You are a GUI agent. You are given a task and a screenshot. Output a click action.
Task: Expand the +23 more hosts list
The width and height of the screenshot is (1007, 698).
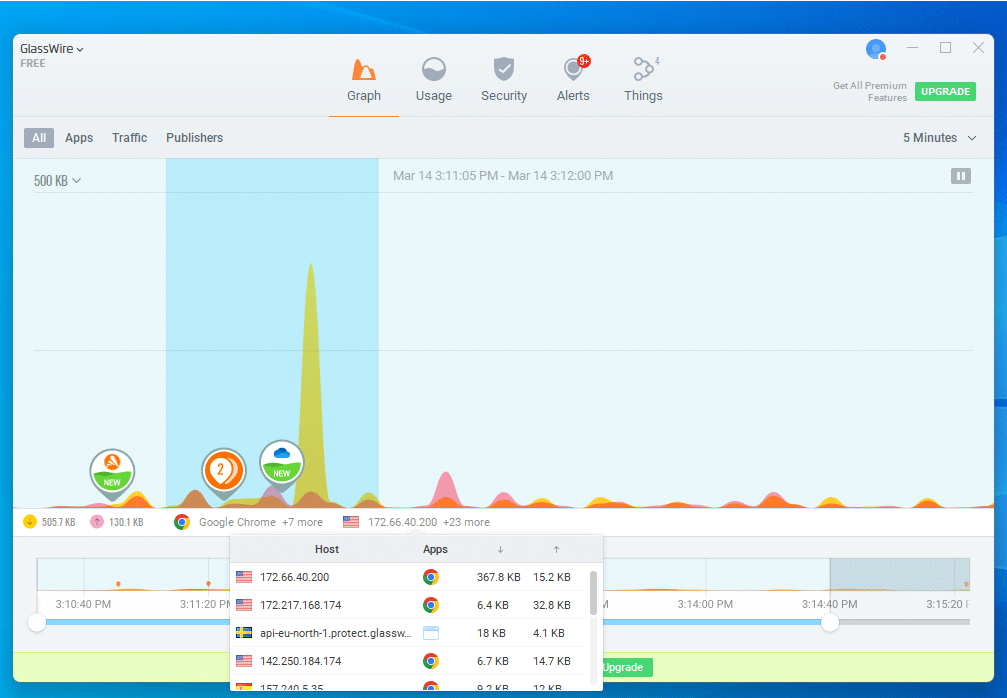click(x=466, y=522)
